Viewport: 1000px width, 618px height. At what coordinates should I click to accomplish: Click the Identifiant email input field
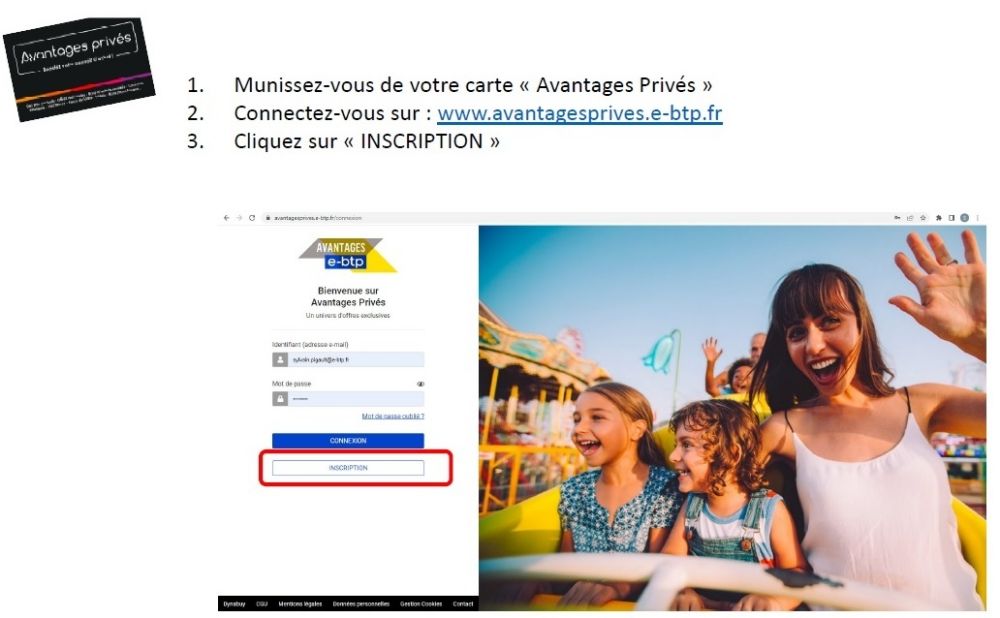tap(348, 360)
